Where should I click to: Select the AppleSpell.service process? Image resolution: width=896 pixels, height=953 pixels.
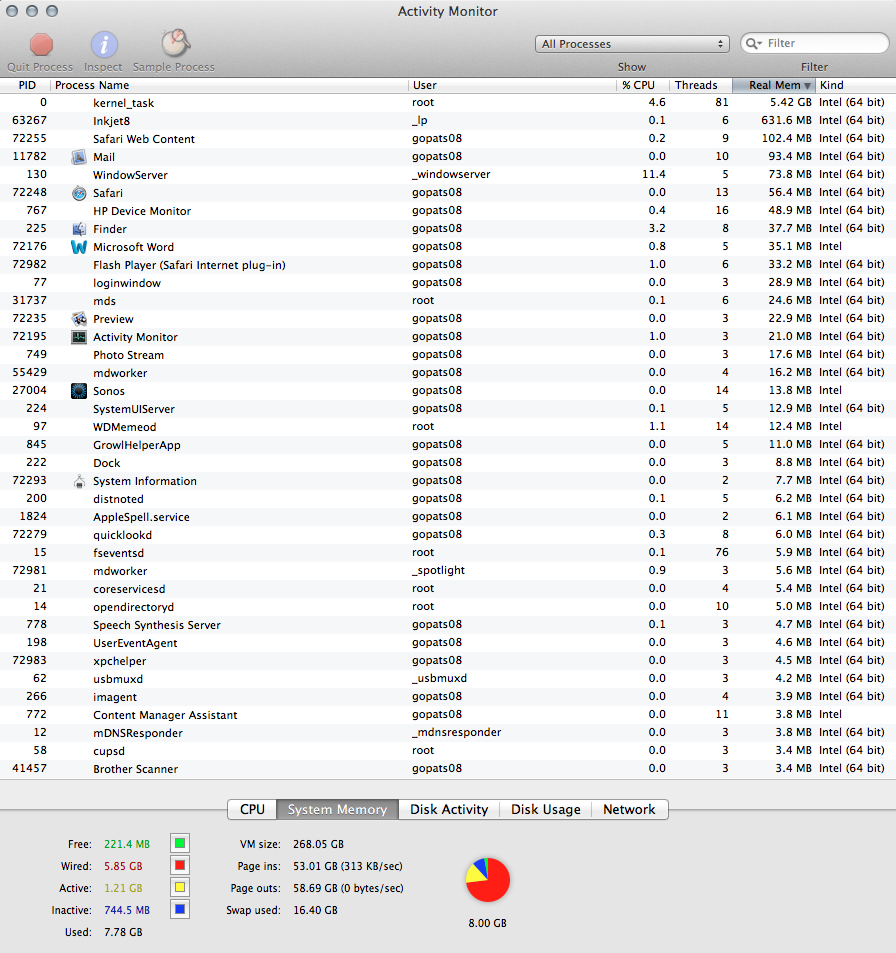click(x=448, y=517)
